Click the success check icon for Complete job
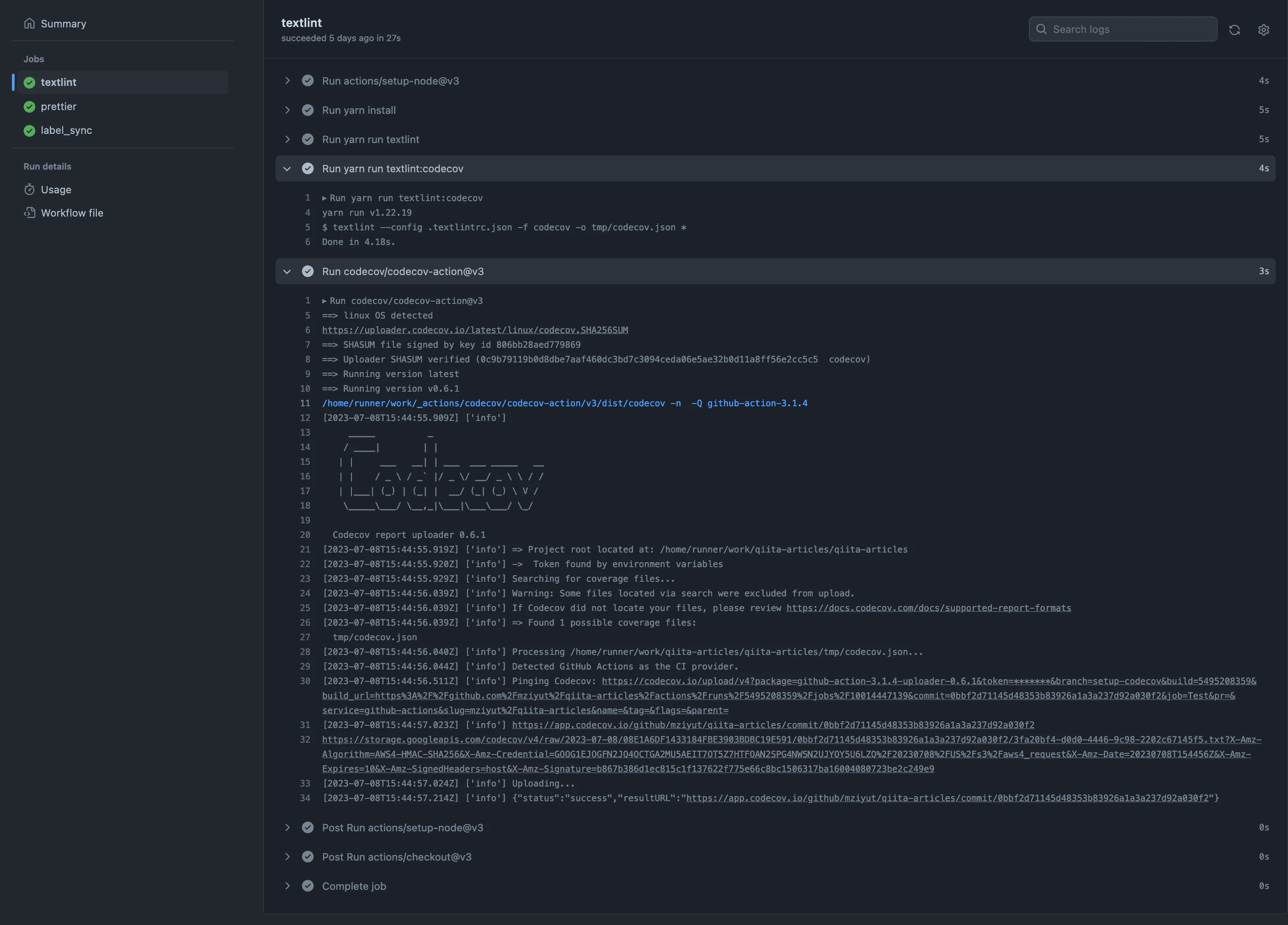 tap(308, 886)
